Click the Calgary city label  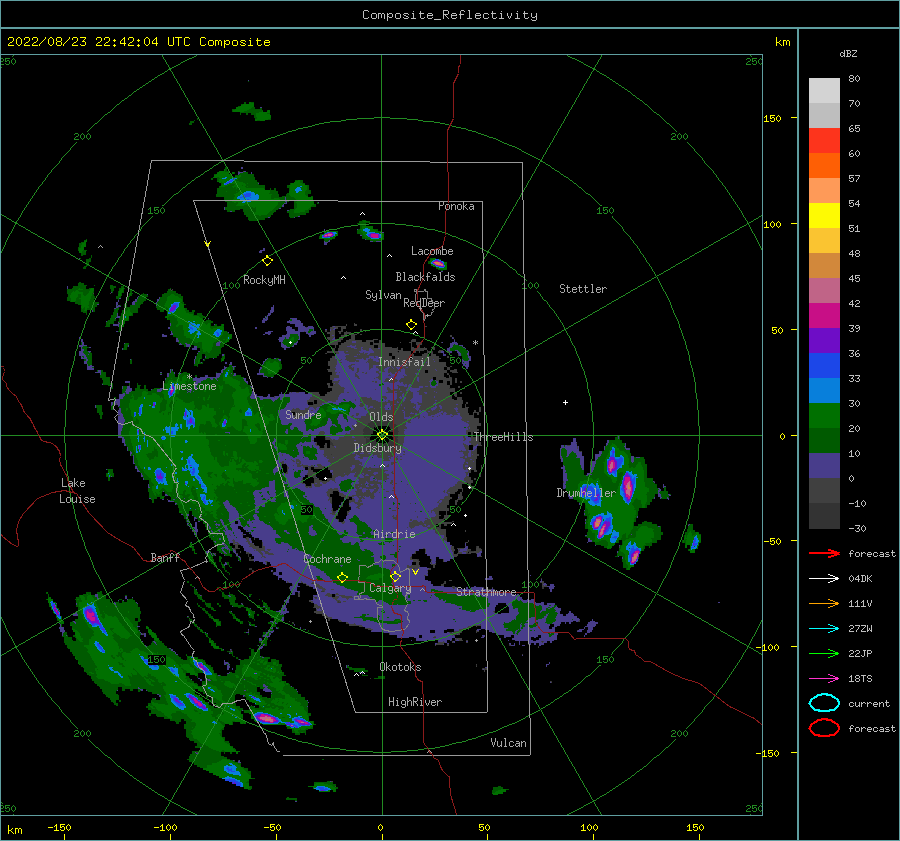pos(390,588)
